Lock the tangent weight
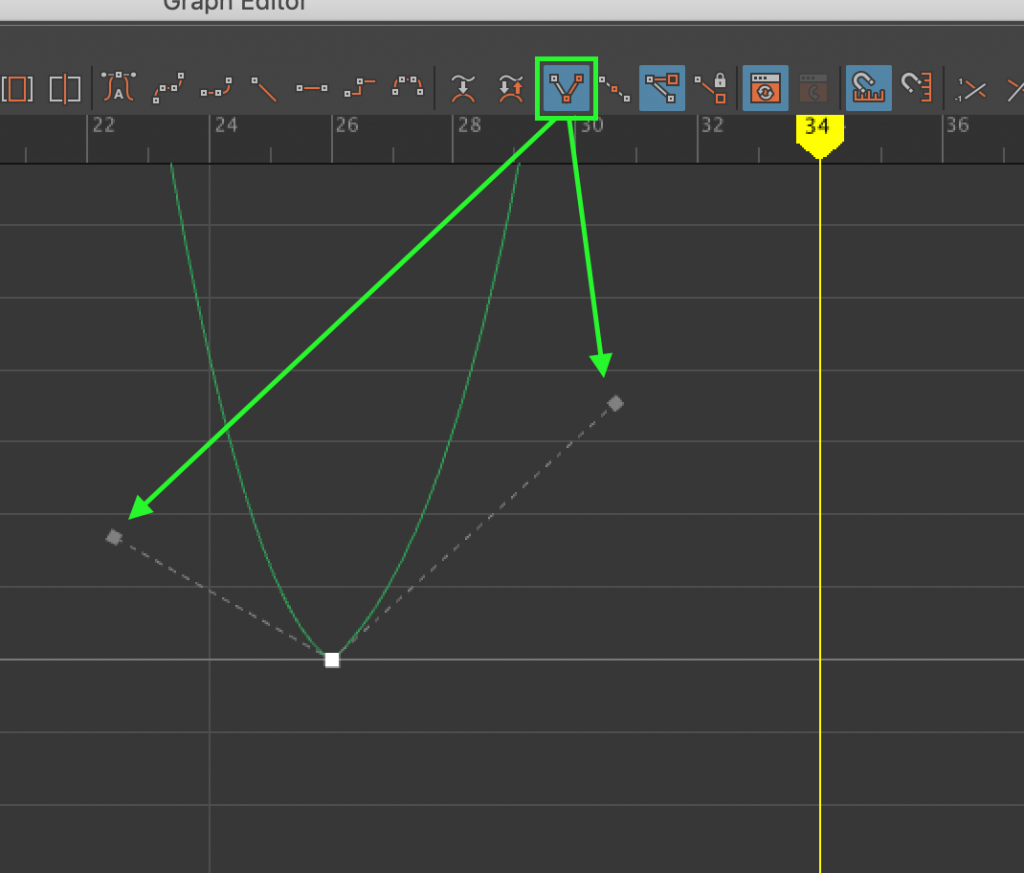Screen dimensions: 1024x873 pos(711,88)
